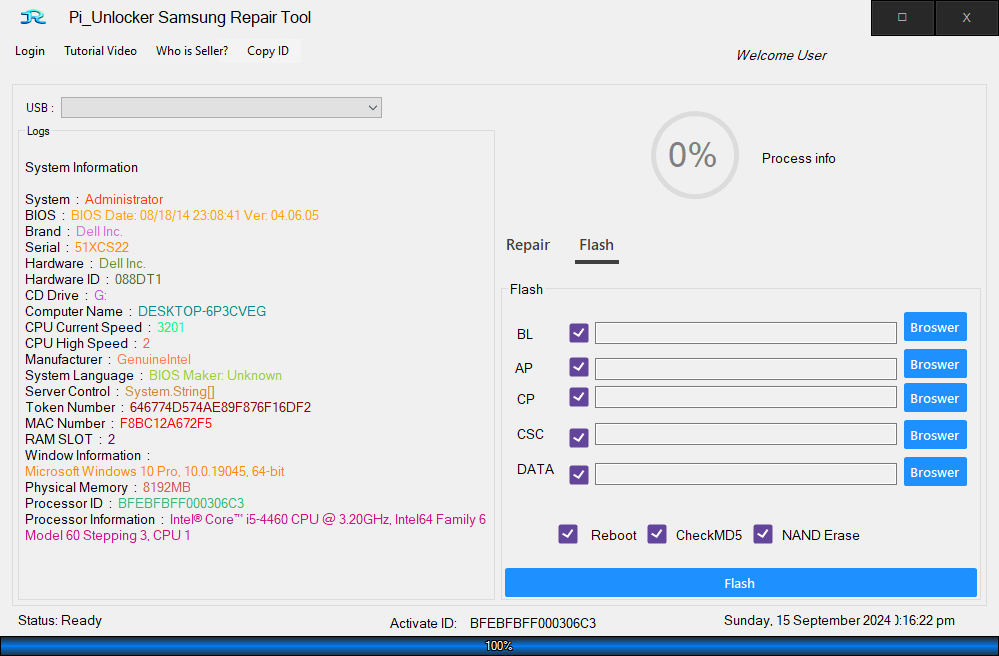Disable the Reboot option

point(568,534)
